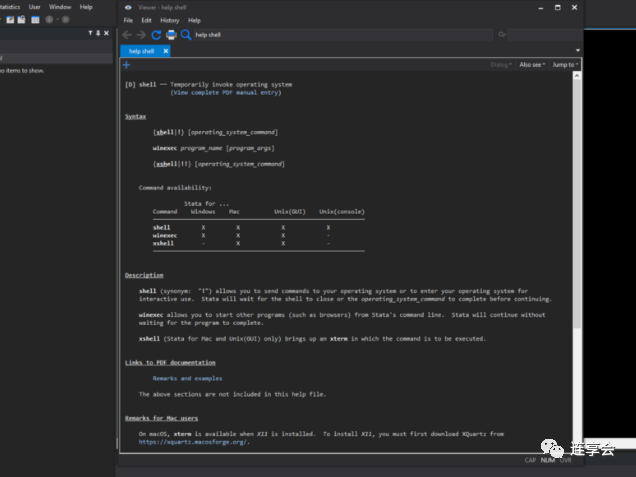Open the Variables Manager toolbar icon

coord(36,19)
